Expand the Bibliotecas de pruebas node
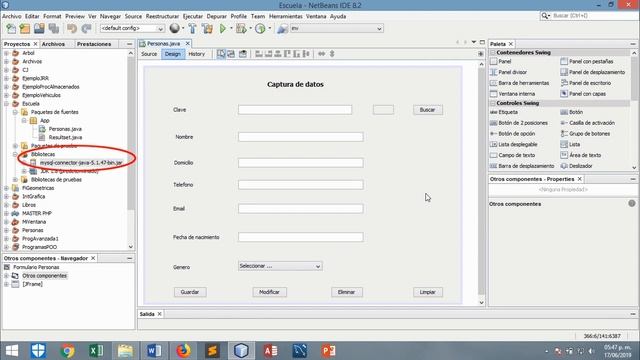Image resolution: width=640 pixels, height=360 pixels. [x=15, y=180]
